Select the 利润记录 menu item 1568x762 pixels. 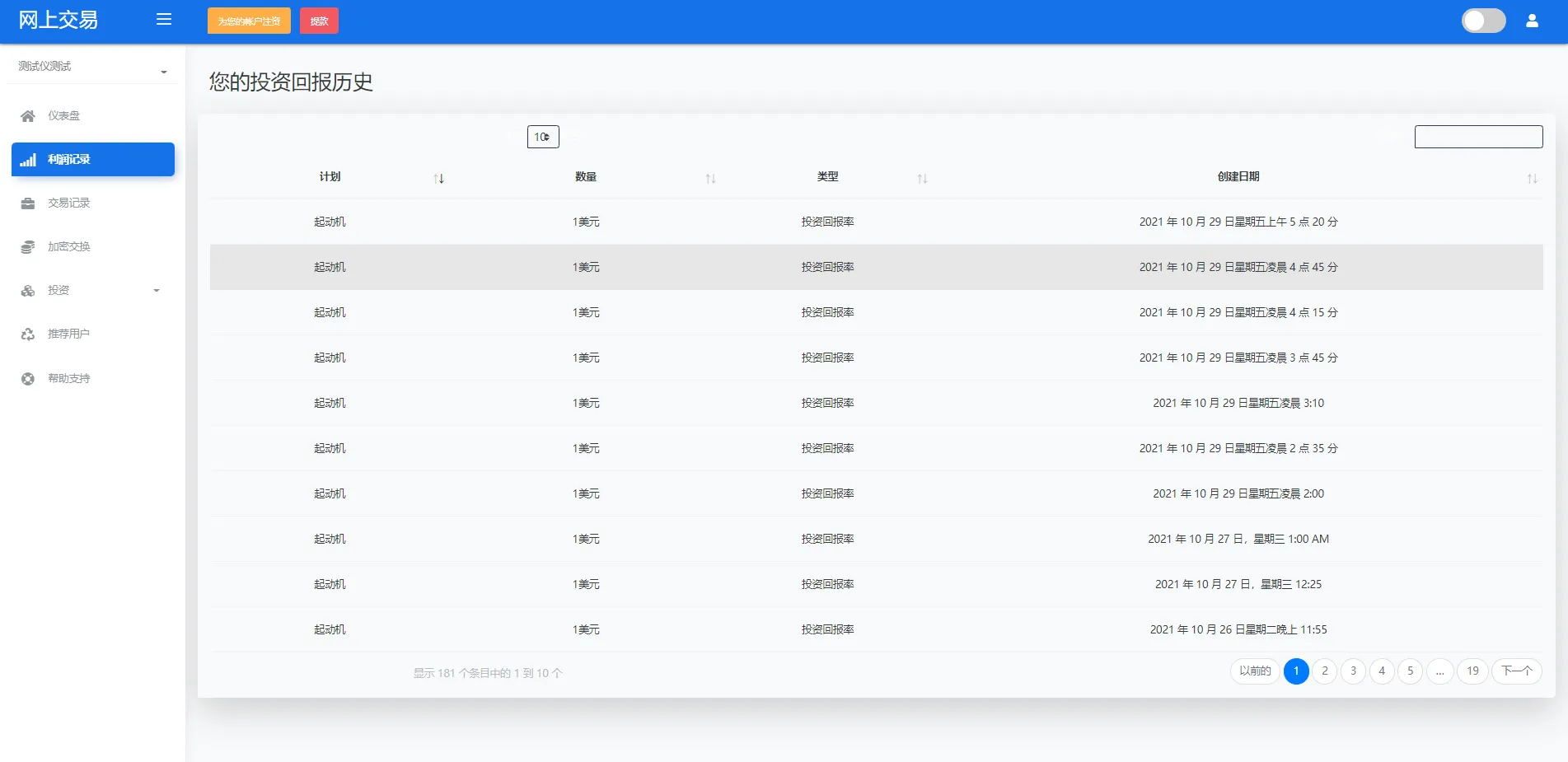click(x=93, y=160)
